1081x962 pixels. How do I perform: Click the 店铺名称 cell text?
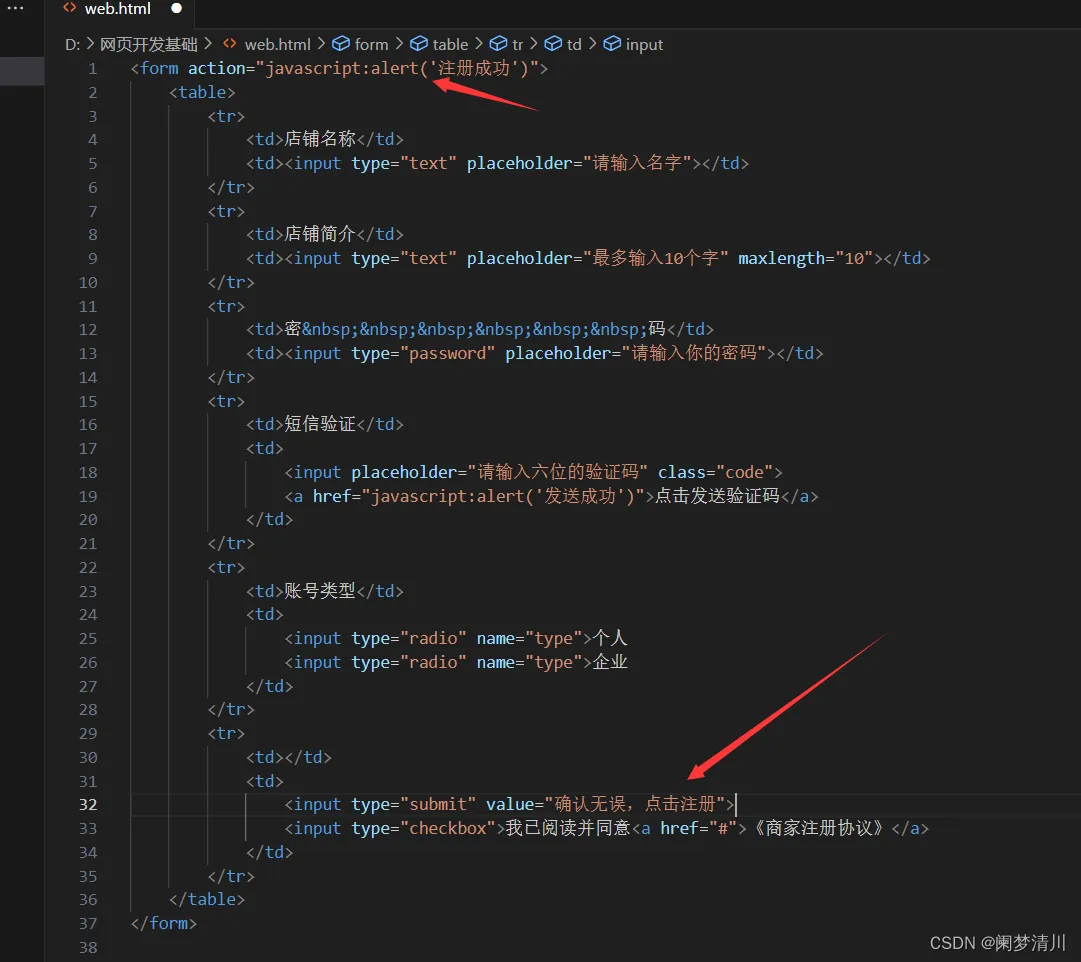[x=320, y=139]
